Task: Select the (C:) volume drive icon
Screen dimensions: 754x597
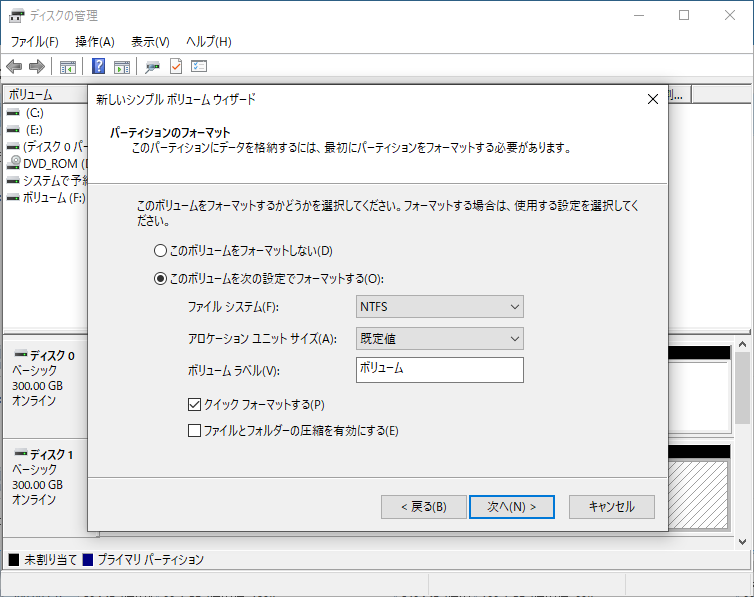Action: click(x=13, y=113)
